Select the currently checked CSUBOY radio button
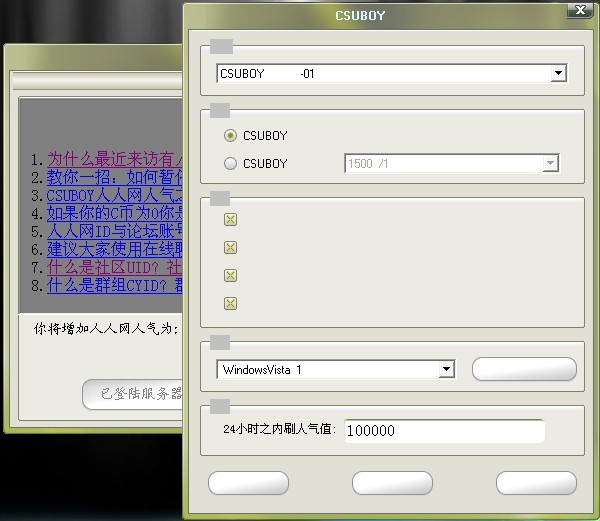600x521 pixels. click(230, 135)
